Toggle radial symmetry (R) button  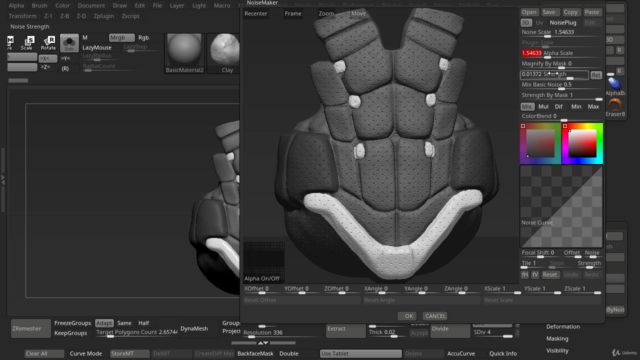pyautogui.click(x=65, y=69)
